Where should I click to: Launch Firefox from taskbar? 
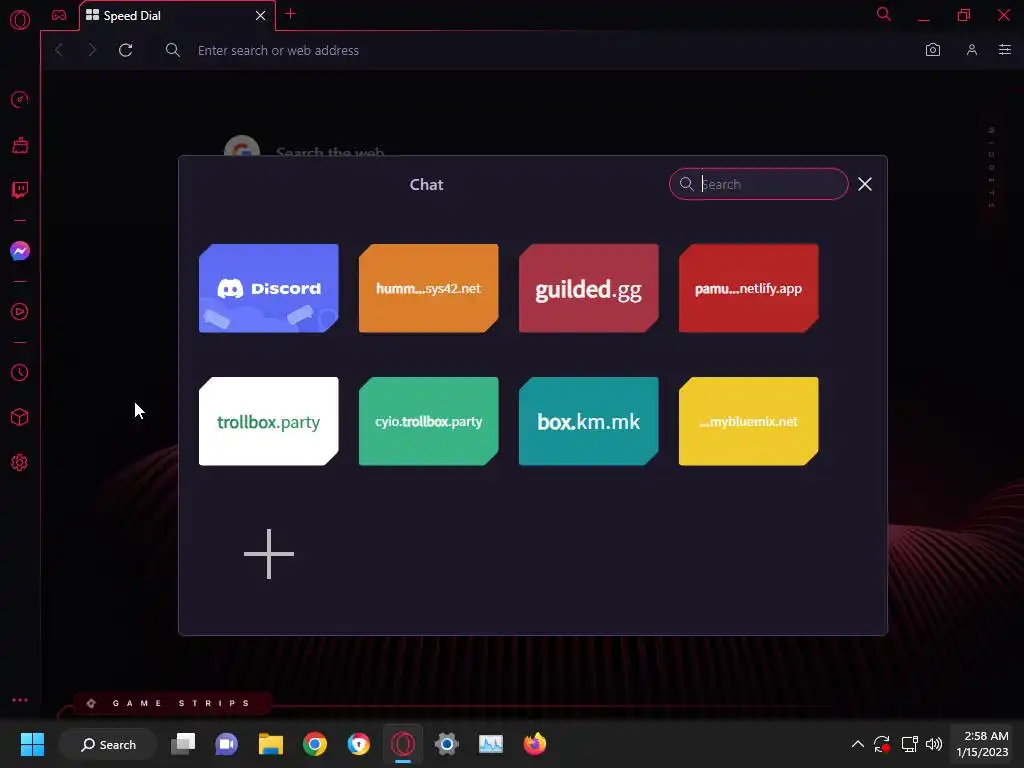point(535,744)
